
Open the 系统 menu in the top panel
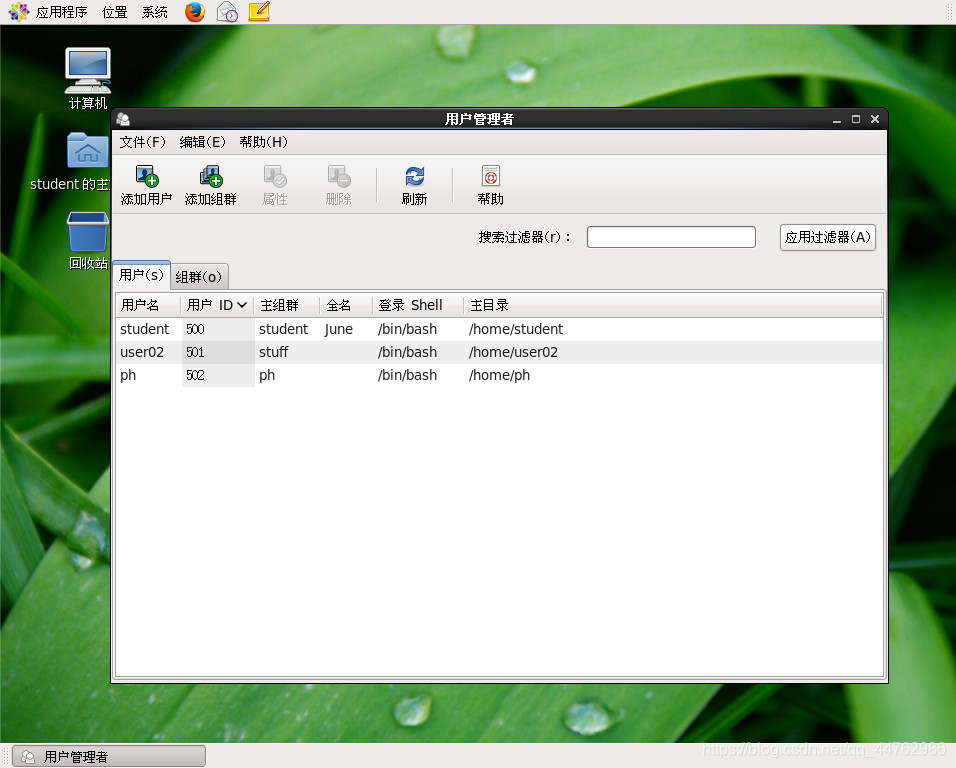click(154, 12)
